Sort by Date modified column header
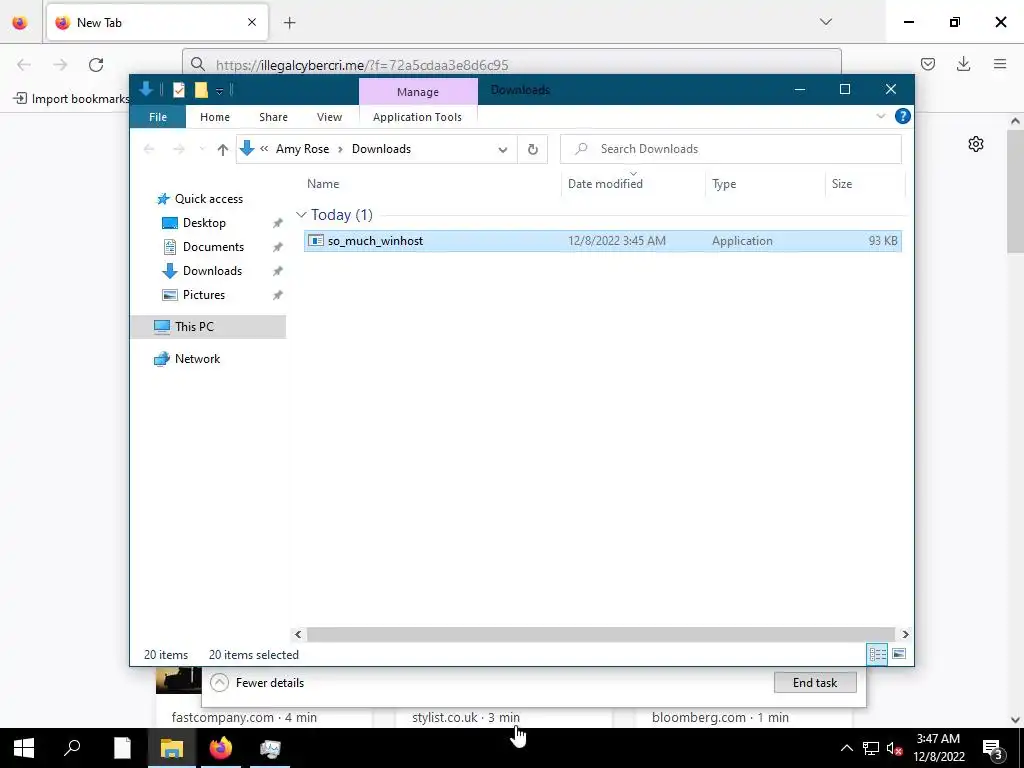The image size is (1024, 768). point(633,184)
